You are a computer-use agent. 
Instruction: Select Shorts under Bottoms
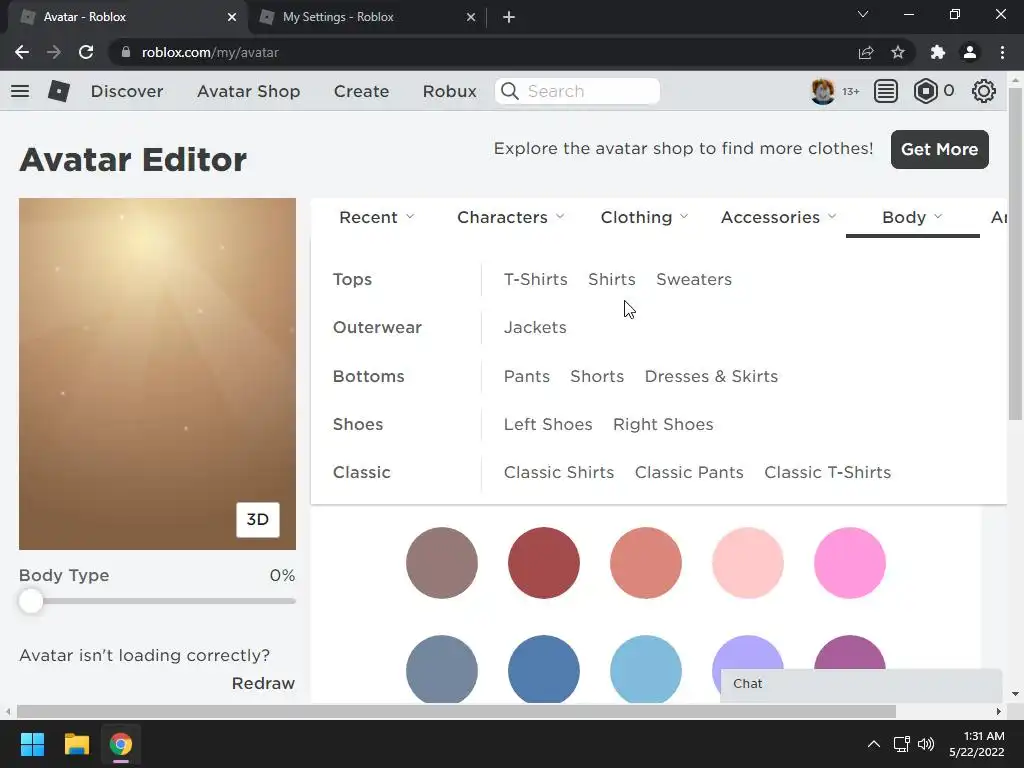coord(597,377)
